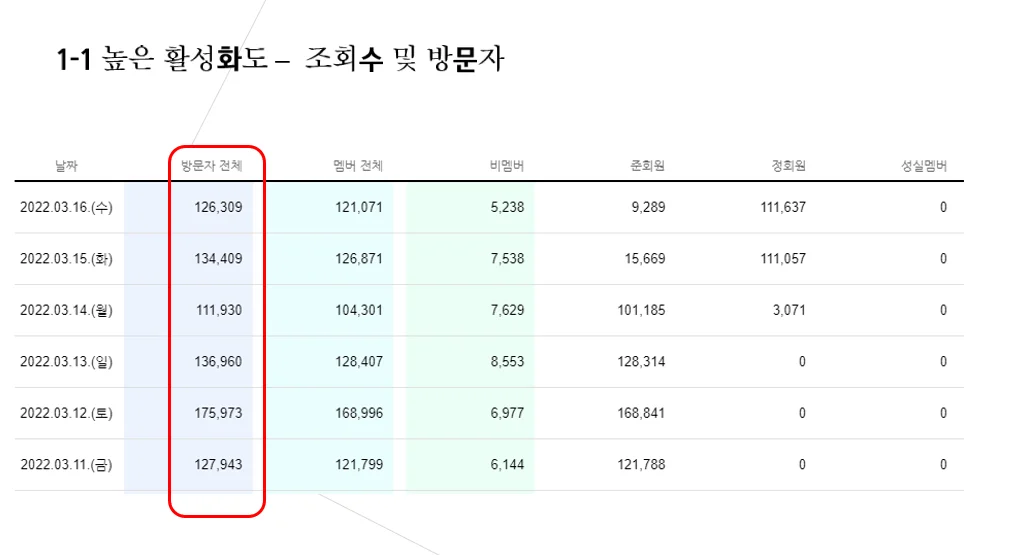
Task: Select the 정회원 column header
Action: (x=788, y=166)
